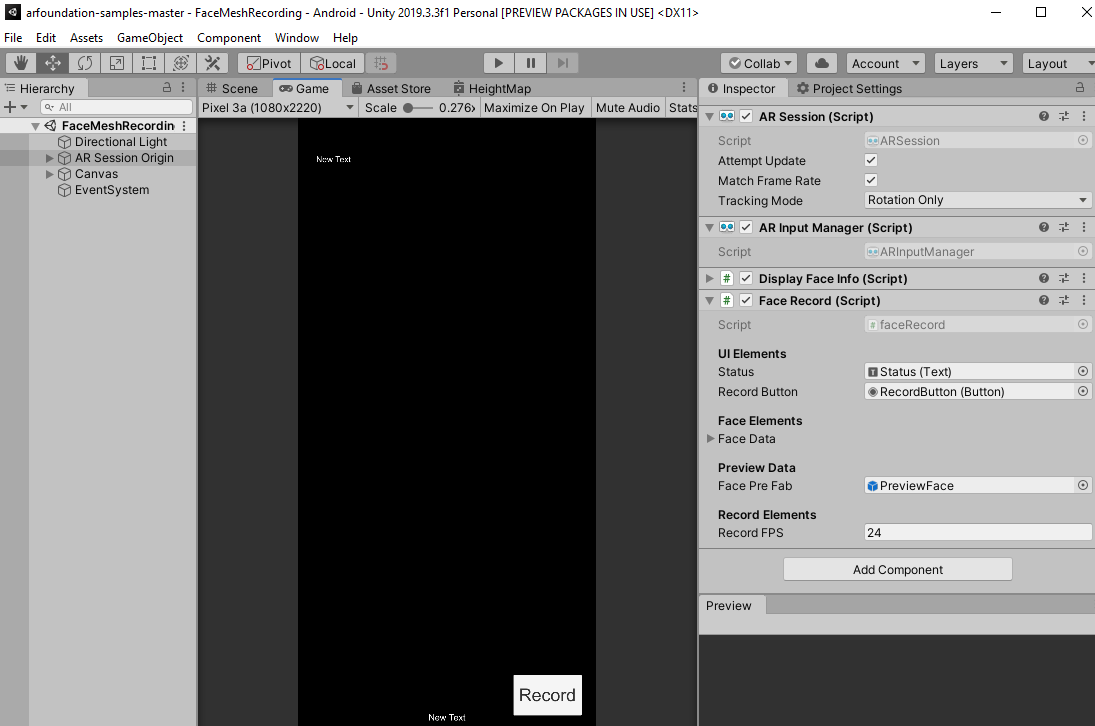Screen dimensions: 1095x726
Task: Select the Rect transform tool
Action: click(x=149, y=64)
